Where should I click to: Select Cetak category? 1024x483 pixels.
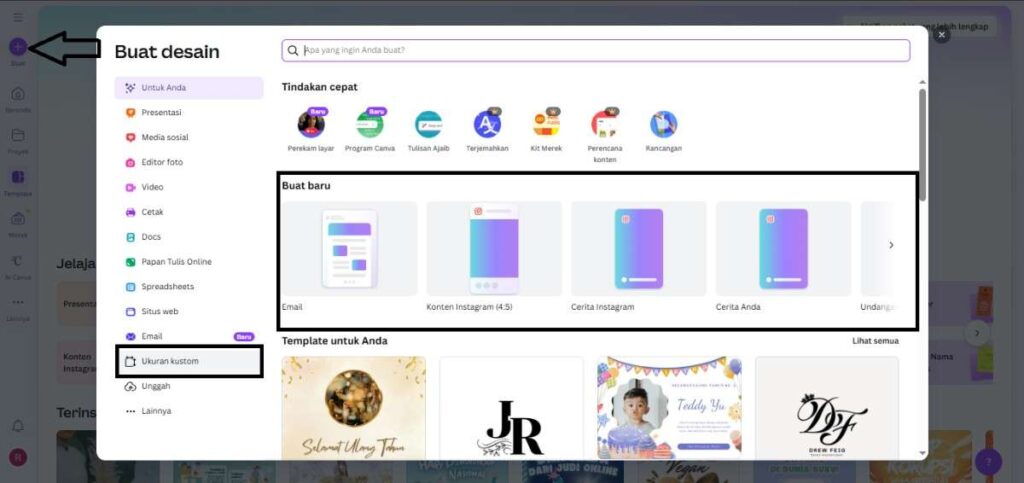point(189,212)
